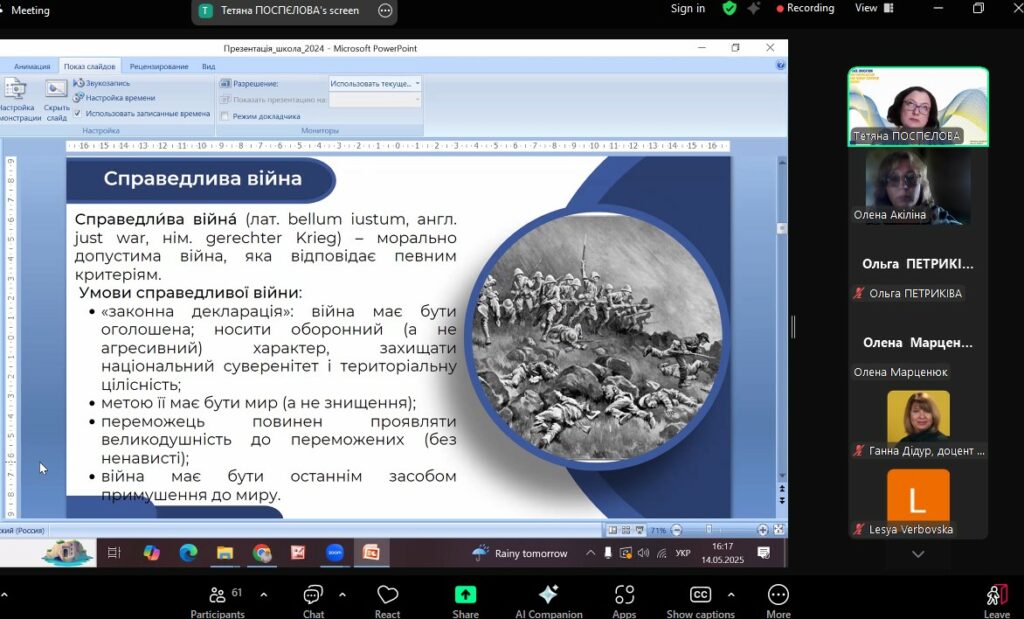Open Windows Task View
Image resolution: width=1024 pixels, height=619 pixels.
[x=114, y=553]
